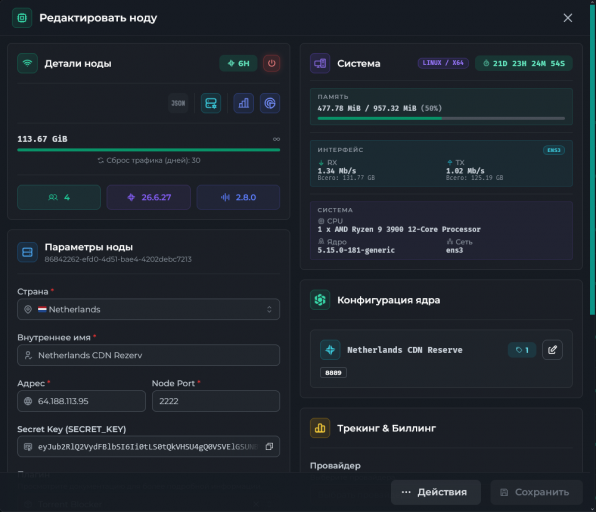Click the server settings icon next to JSON

pos(211,103)
